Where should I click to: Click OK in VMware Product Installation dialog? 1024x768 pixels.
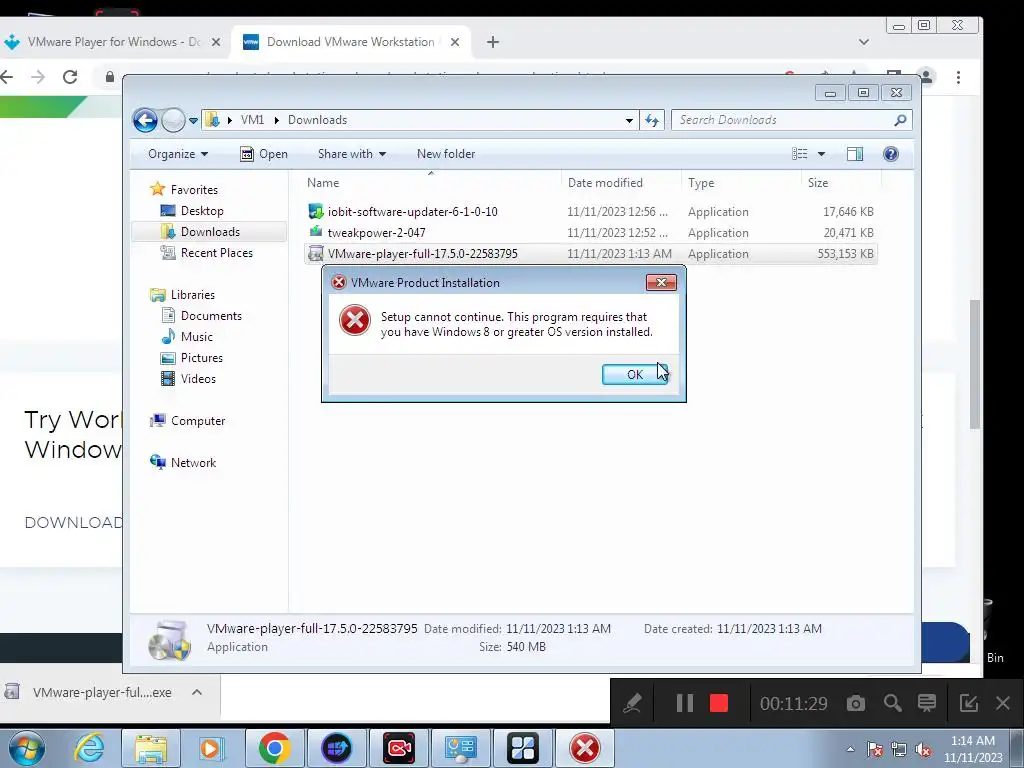pyautogui.click(x=635, y=374)
